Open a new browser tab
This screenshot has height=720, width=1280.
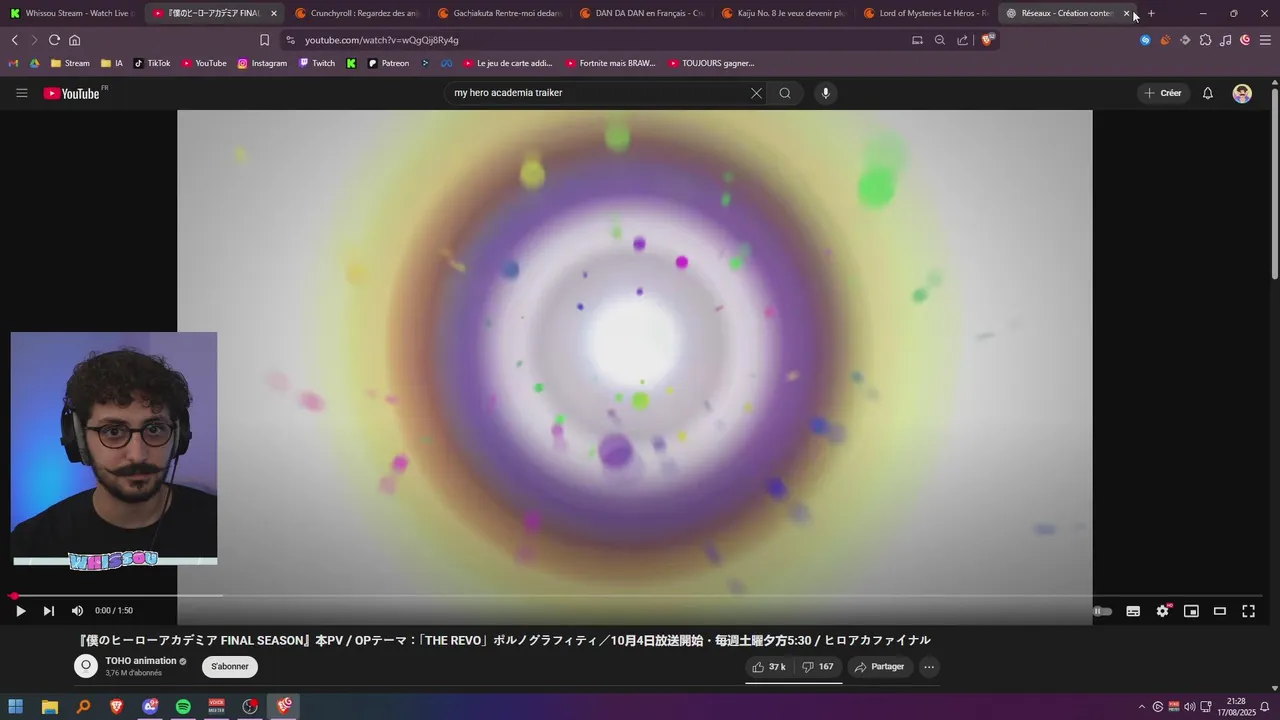pos(1151,13)
